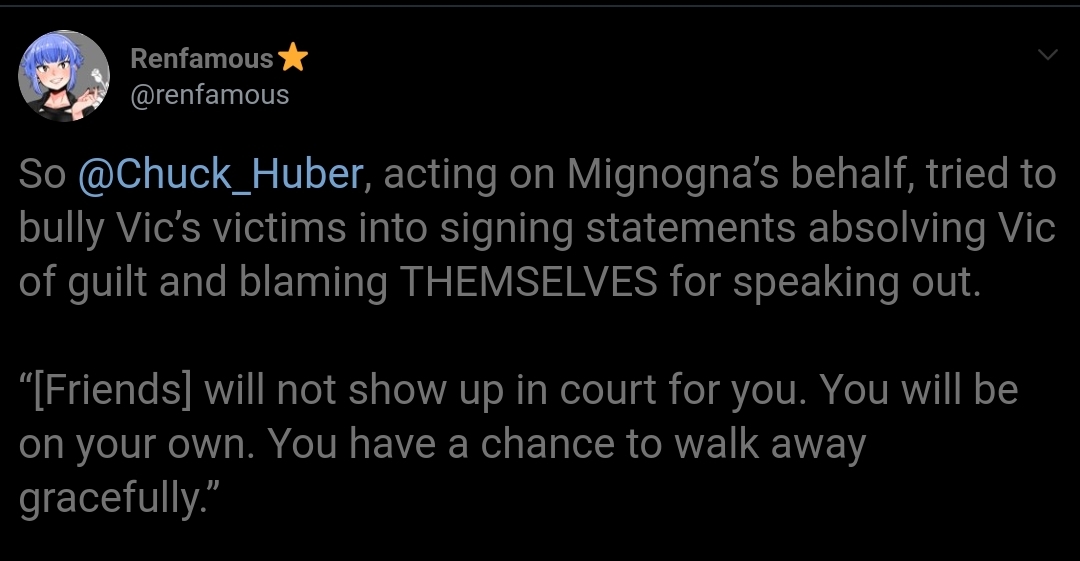Click the word absolving in the tweet
Screen dimensions: 1080x561
[897, 229]
